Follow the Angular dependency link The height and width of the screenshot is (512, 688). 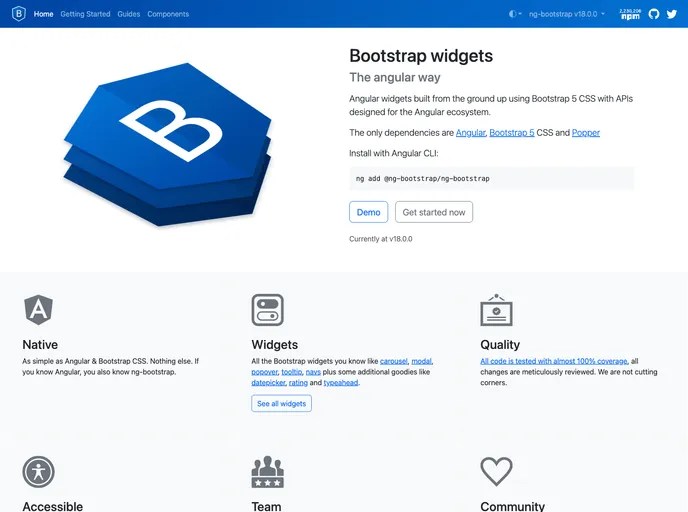tap(470, 133)
